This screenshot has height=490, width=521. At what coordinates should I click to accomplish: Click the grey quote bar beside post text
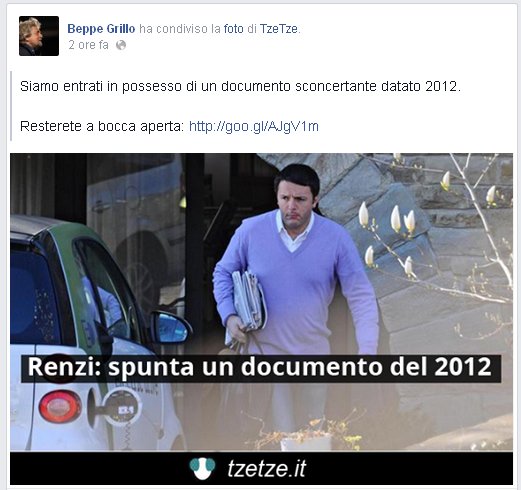[x=11, y=106]
